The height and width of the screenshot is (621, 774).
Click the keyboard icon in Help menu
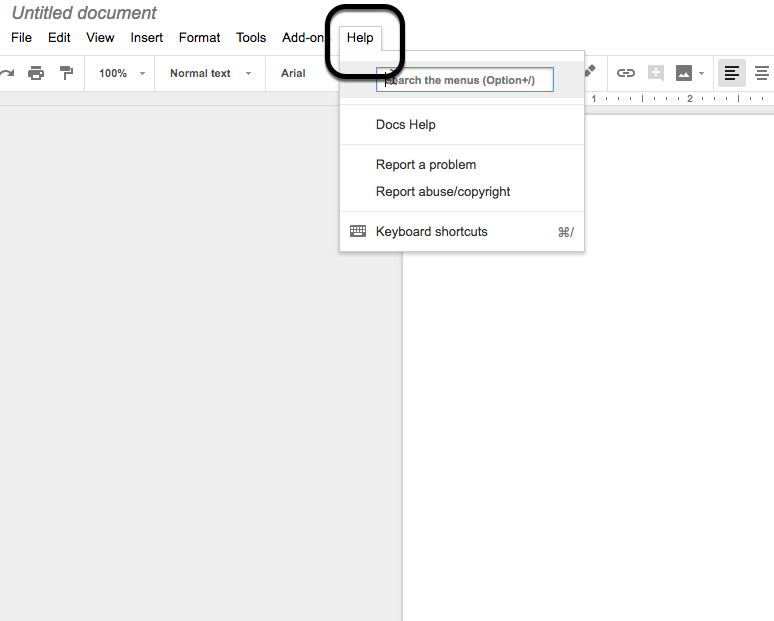click(x=358, y=231)
